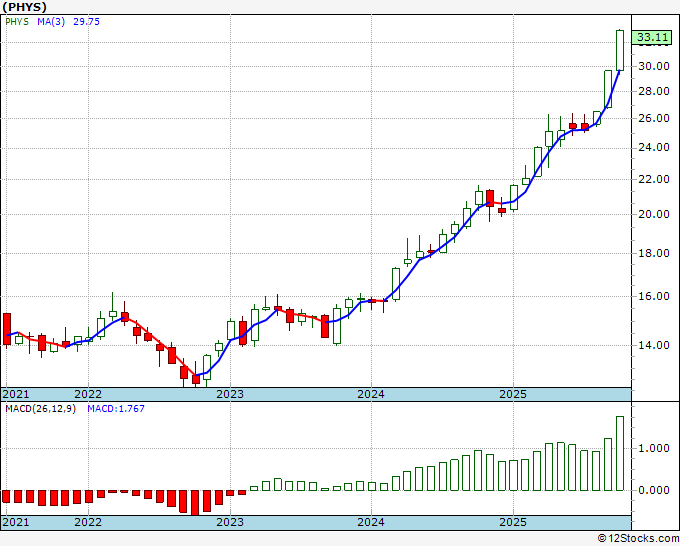This screenshot has height=546, width=680.
Task: Click the 26.00 price axis label
Action: click(x=654, y=118)
